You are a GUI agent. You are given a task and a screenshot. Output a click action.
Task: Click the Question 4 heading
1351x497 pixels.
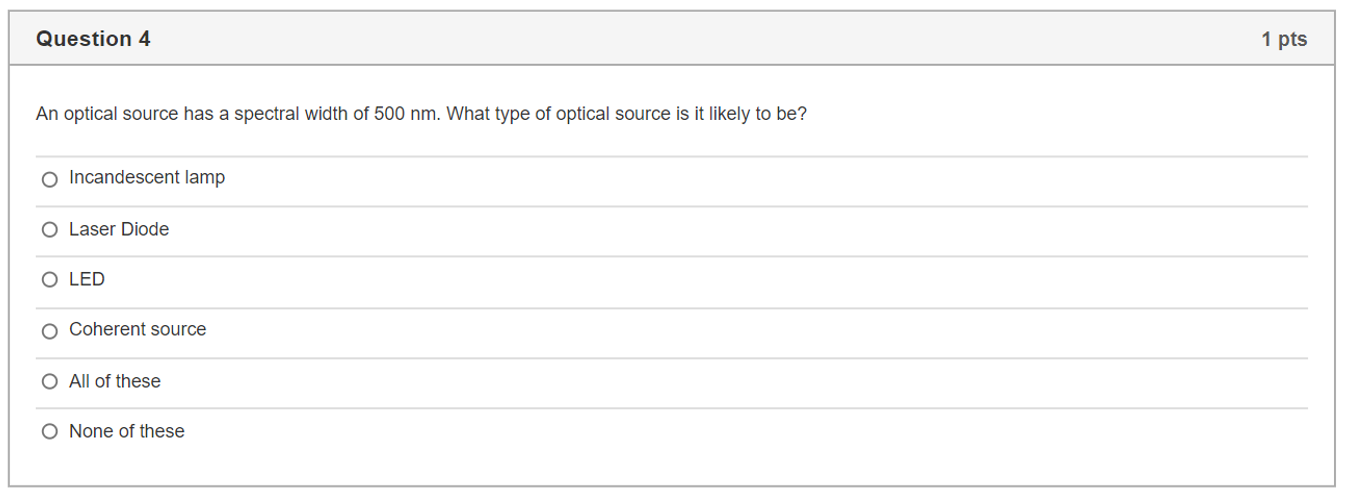click(93, 39)
